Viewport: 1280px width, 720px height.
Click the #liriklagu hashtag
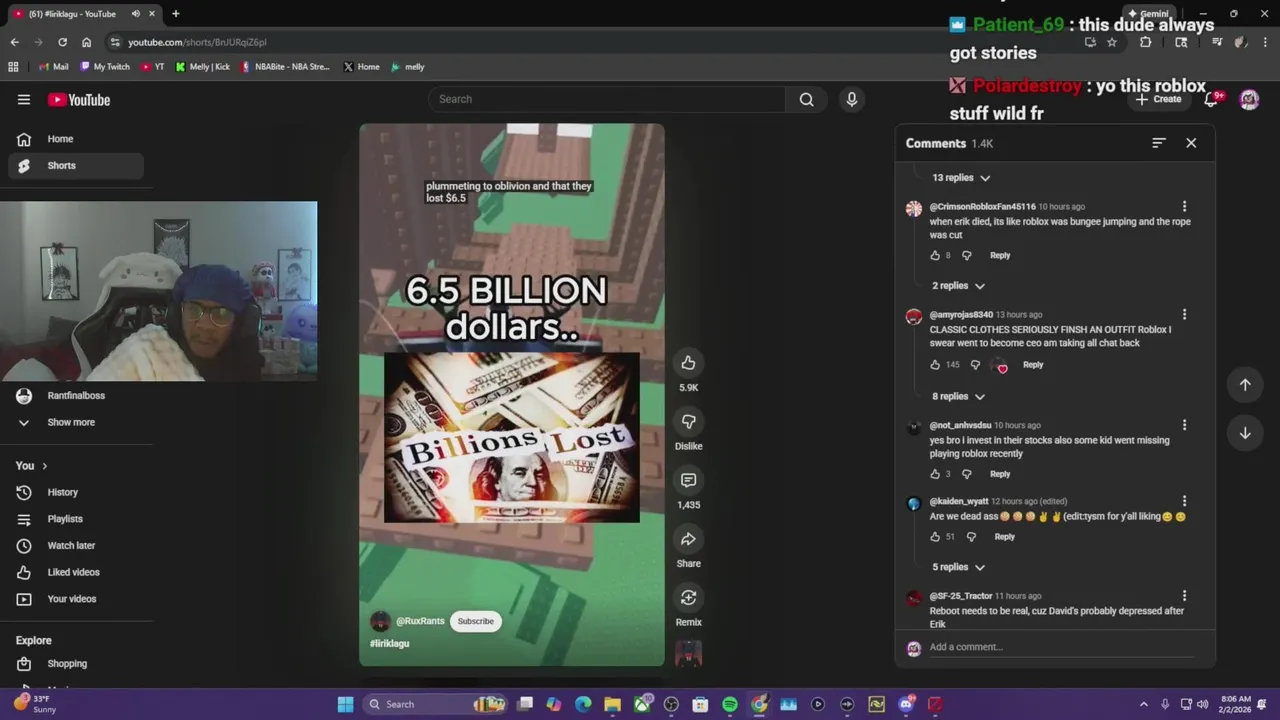pyautogui.click(x=389, y=644)
